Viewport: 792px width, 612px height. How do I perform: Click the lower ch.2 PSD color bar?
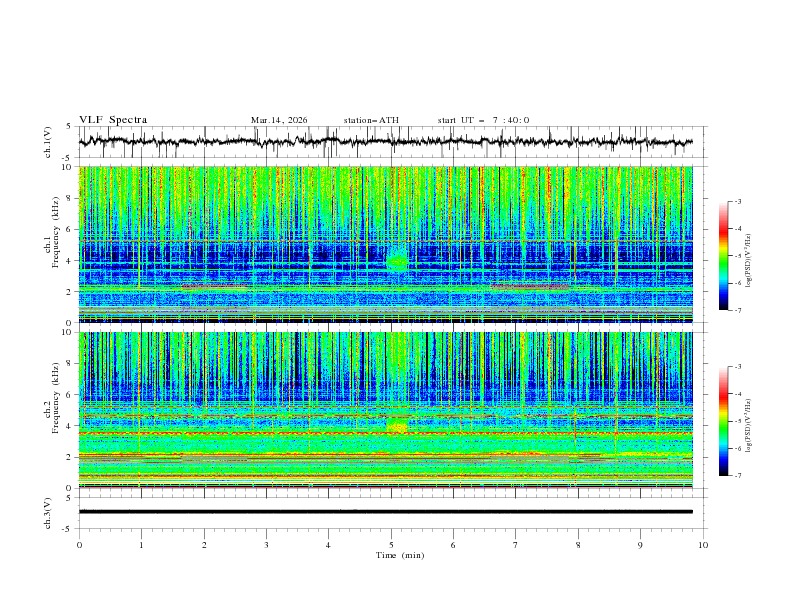click(724, 421)
